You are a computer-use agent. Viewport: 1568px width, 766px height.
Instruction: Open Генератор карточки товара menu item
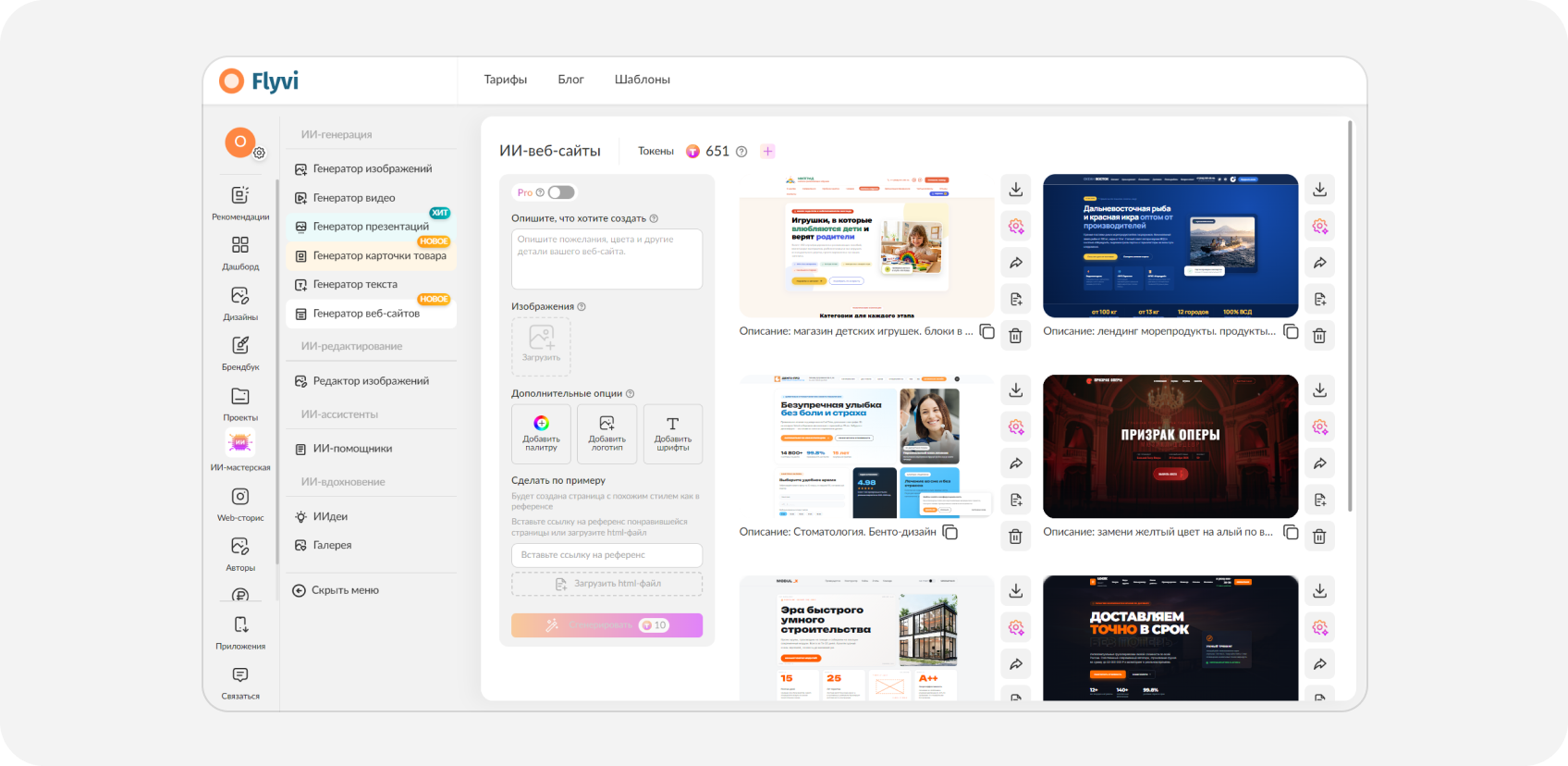tap(372, 255)
